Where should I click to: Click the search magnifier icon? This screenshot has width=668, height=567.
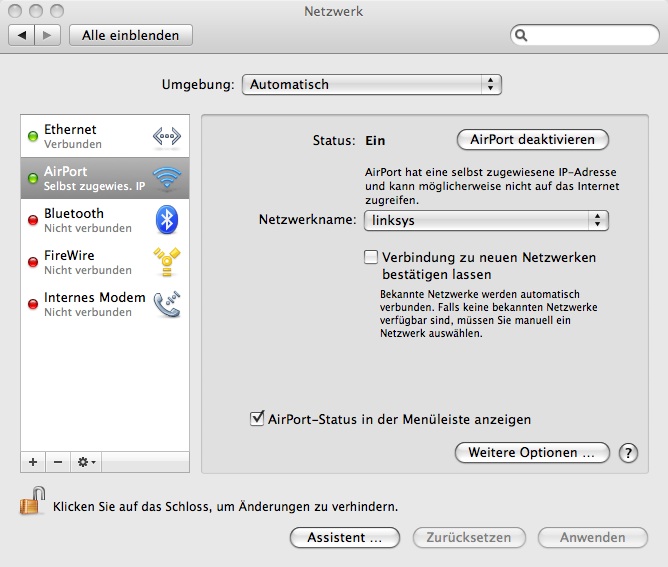coord(521,35)
